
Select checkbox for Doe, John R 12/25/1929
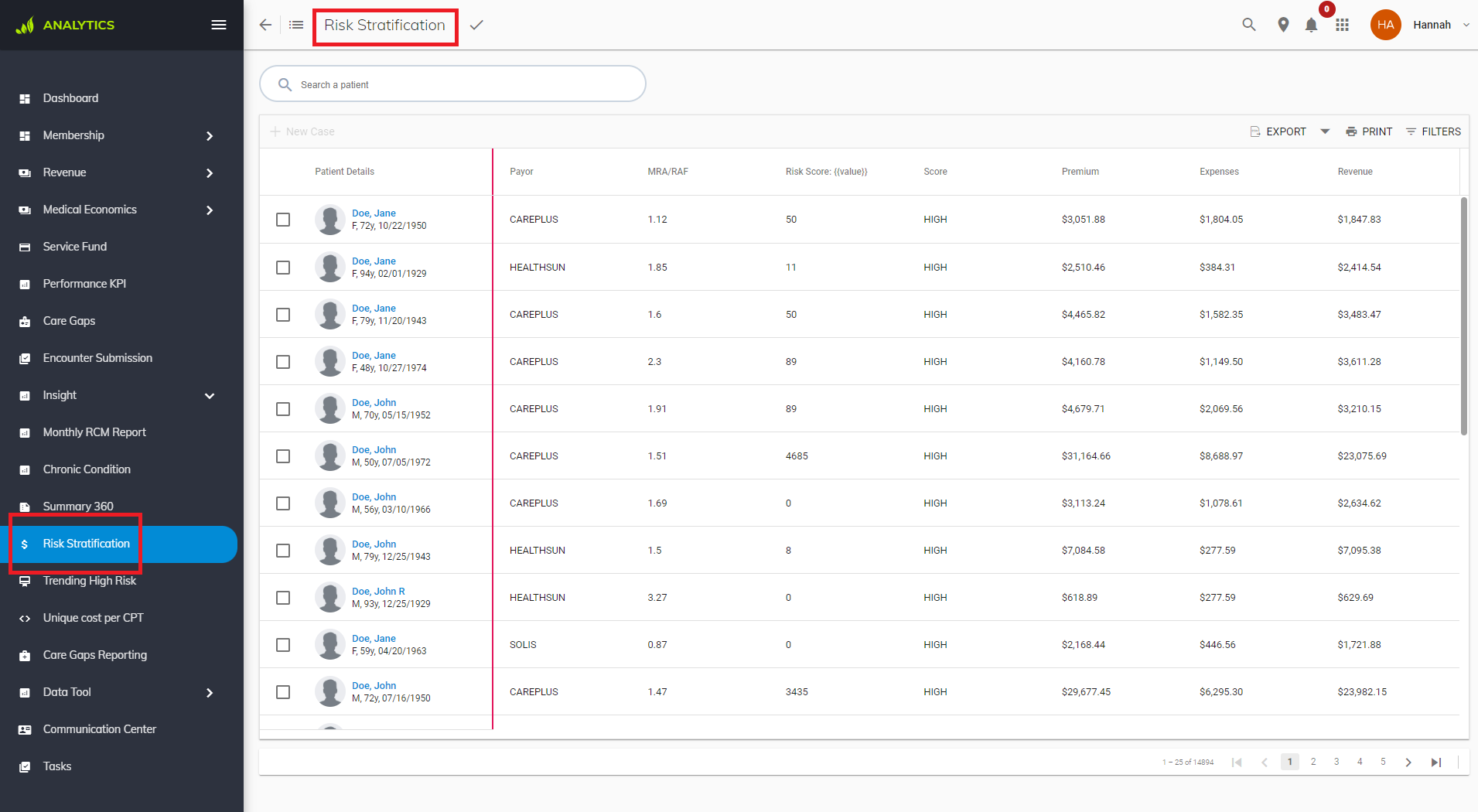pyautogui.click(x=283, y=598)
